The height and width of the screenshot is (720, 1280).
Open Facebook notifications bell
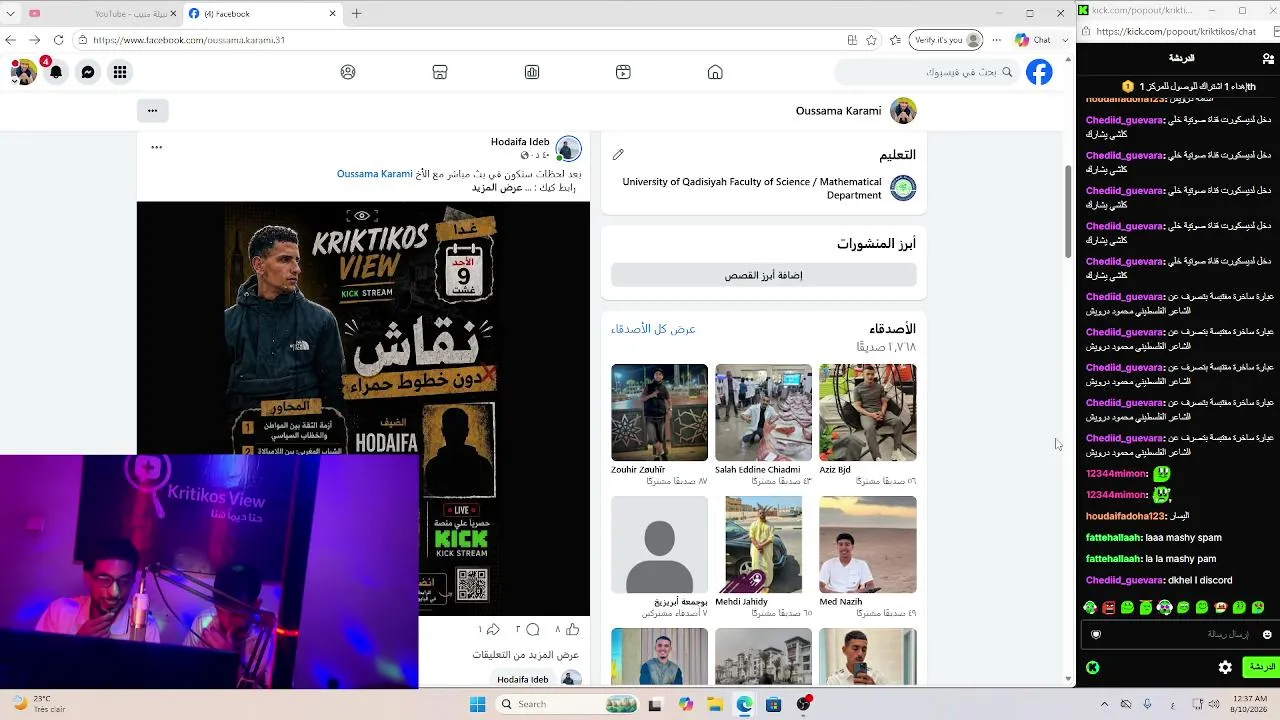pos(56,72)
